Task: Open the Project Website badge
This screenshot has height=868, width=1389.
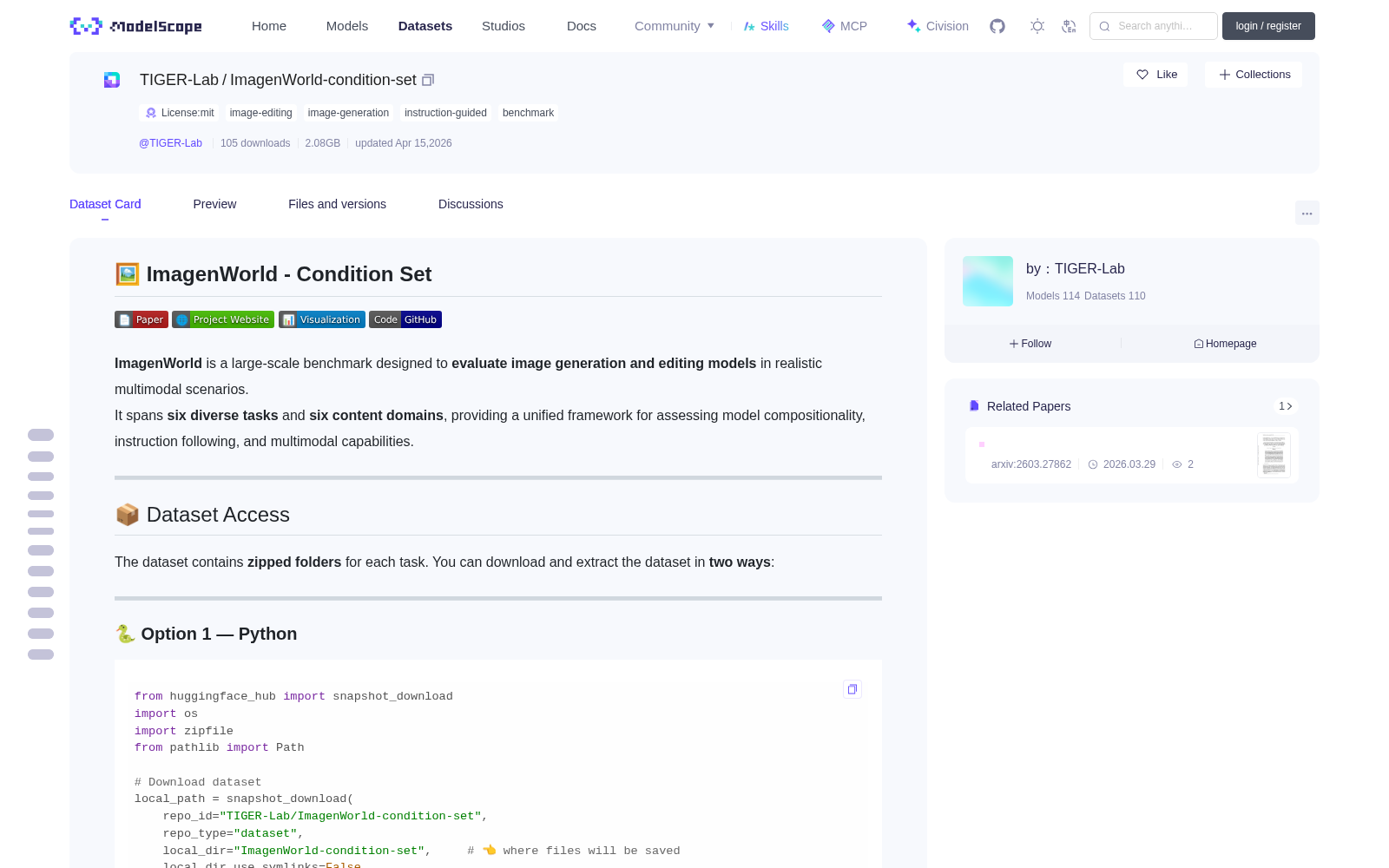Action: [x=223, y=319]
